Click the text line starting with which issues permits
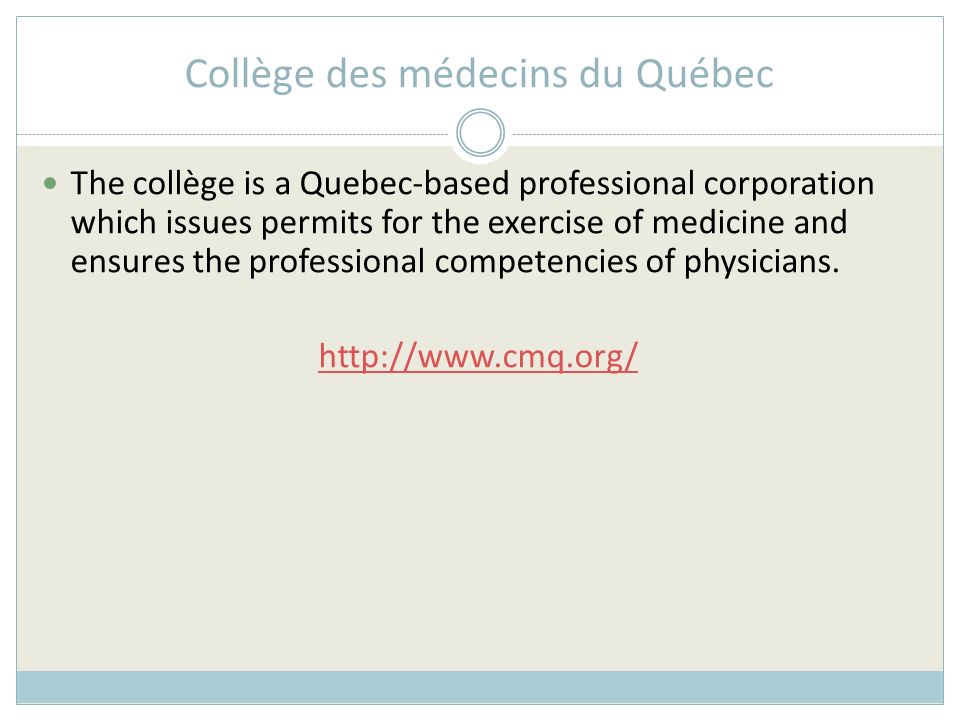 click(x=459, y=222)
